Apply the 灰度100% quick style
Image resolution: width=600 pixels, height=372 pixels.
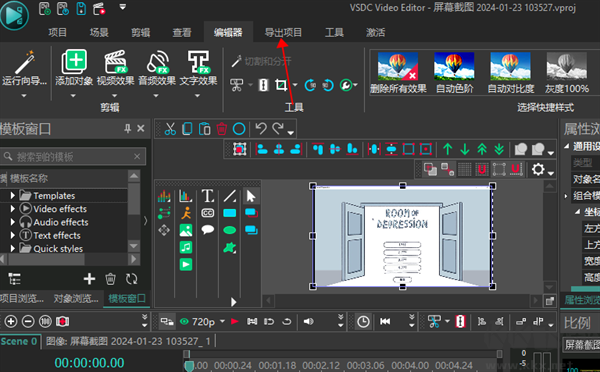[567, 73]
